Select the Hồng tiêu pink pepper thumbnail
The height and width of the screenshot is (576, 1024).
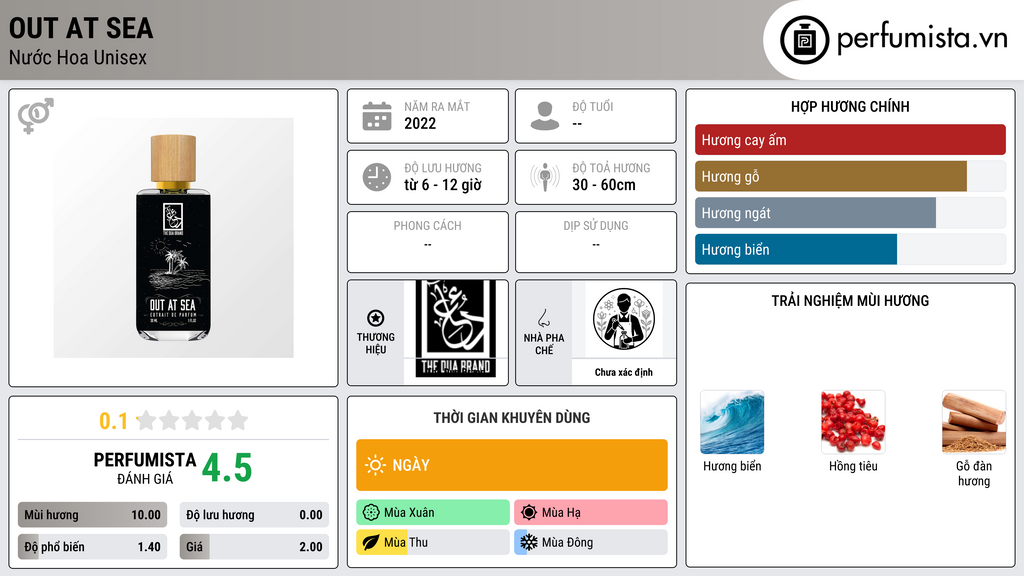(853, 422)
